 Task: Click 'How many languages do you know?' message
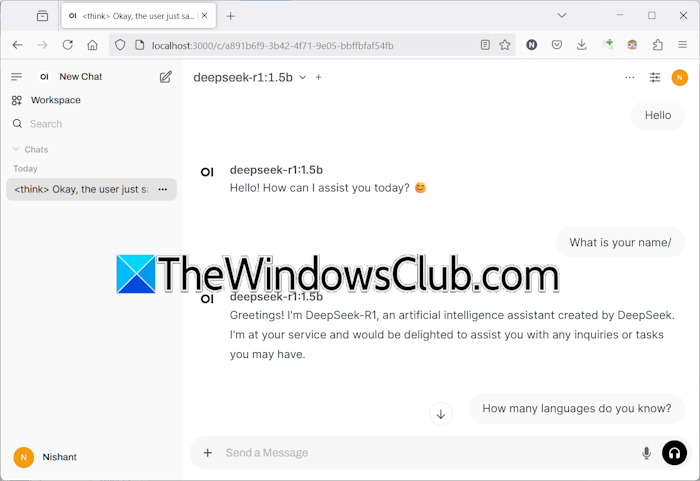click(x=576, y=408)
